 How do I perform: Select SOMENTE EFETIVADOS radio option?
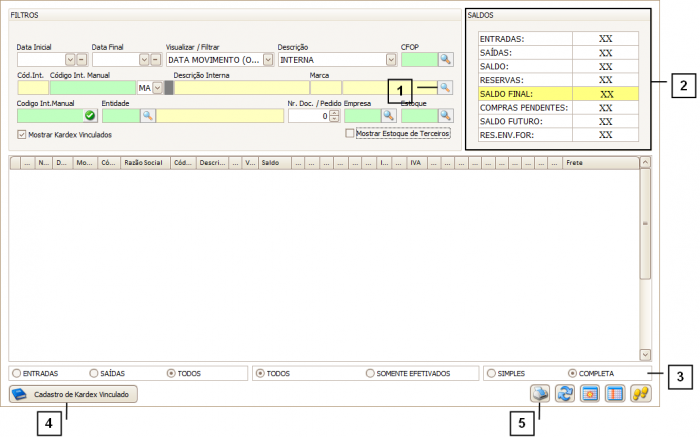(371, 373)
